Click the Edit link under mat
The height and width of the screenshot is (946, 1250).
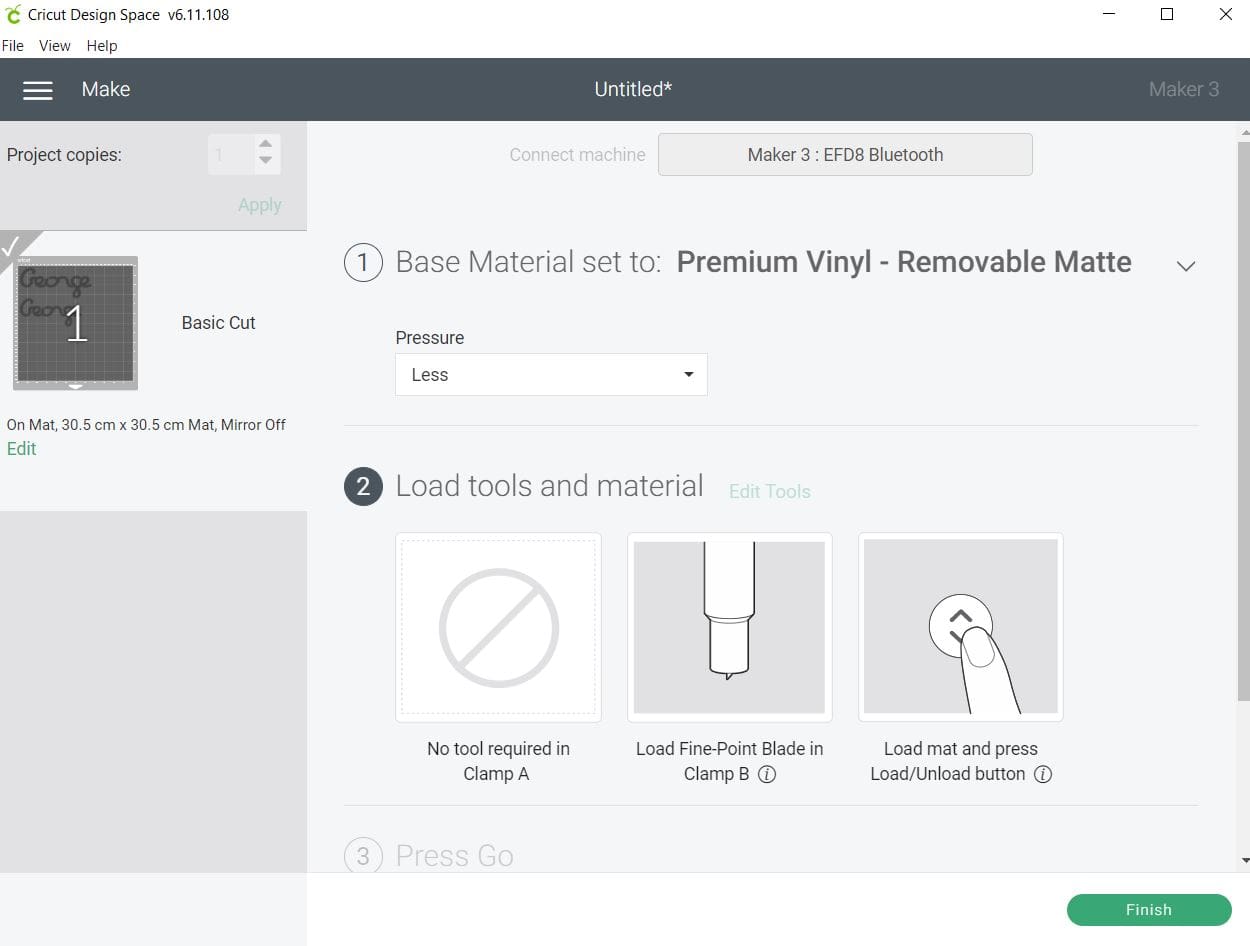tap(21, 449)
